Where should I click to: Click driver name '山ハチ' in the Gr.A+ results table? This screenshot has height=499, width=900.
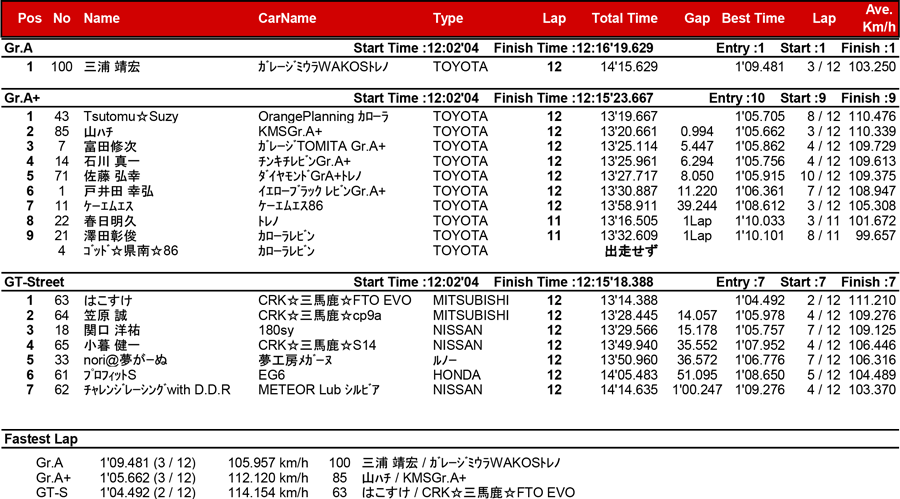[99, 131]
